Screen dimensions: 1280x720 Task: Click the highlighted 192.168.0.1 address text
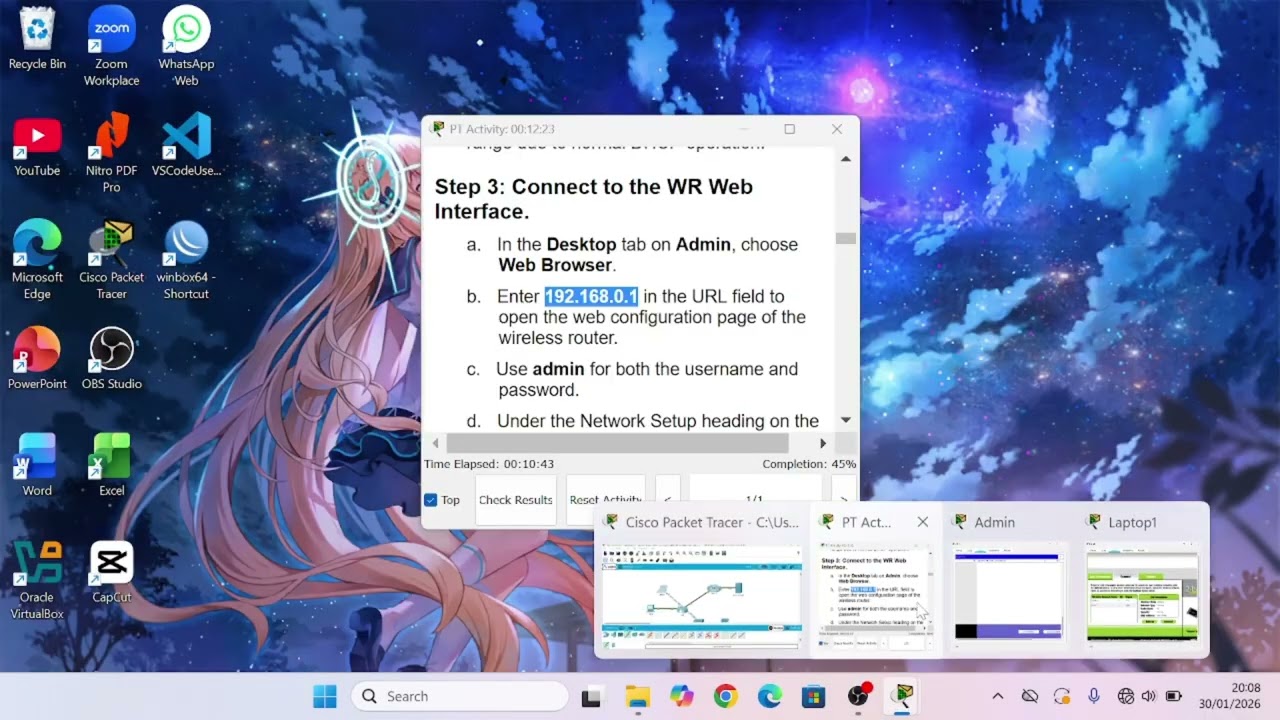click(x=591, y=296)
